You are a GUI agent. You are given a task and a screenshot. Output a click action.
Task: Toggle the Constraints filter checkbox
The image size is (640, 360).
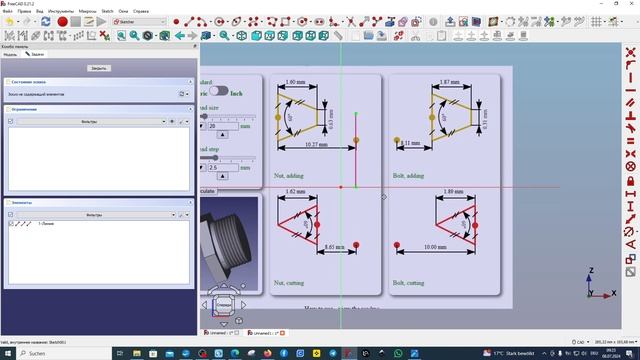click(11, 121)
